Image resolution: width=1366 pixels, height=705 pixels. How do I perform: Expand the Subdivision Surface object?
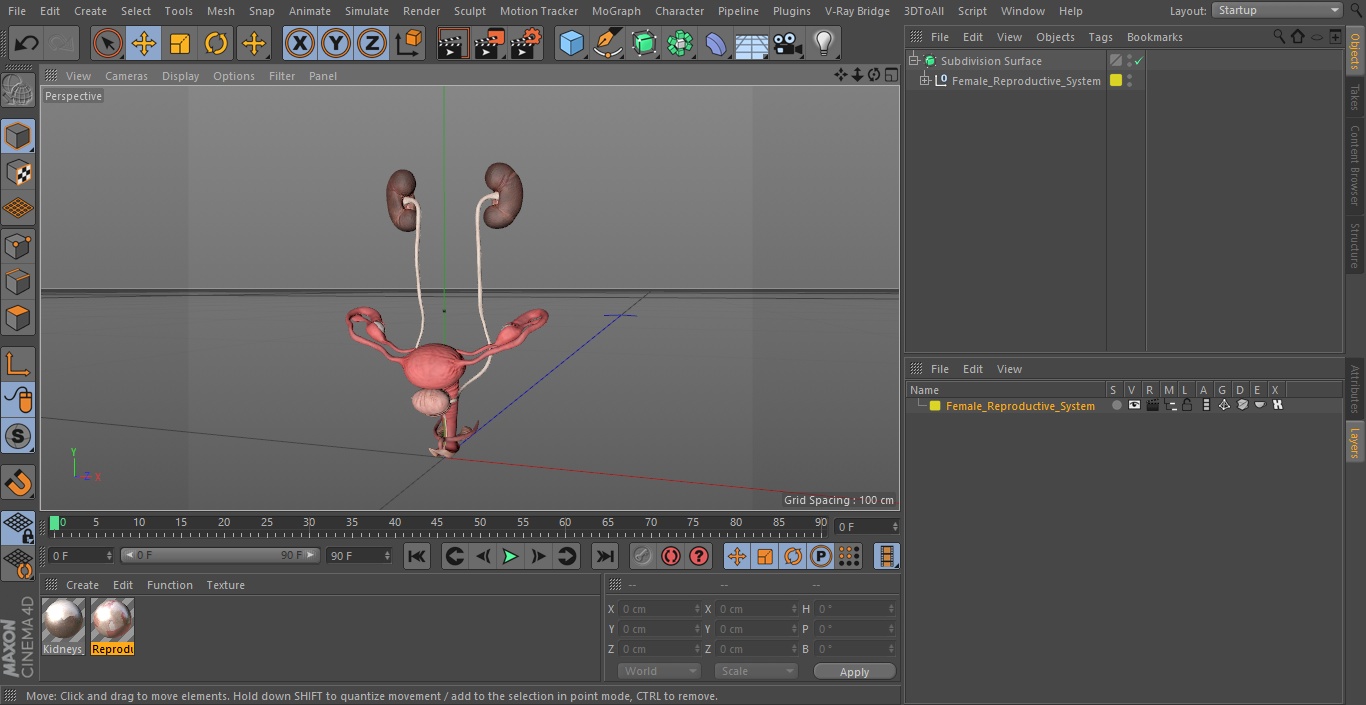point(913,61)
